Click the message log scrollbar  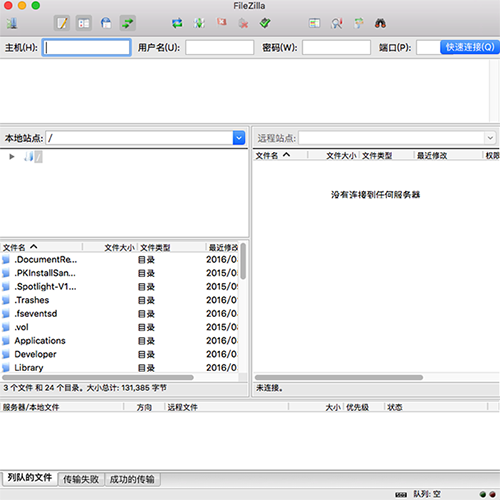494,90
